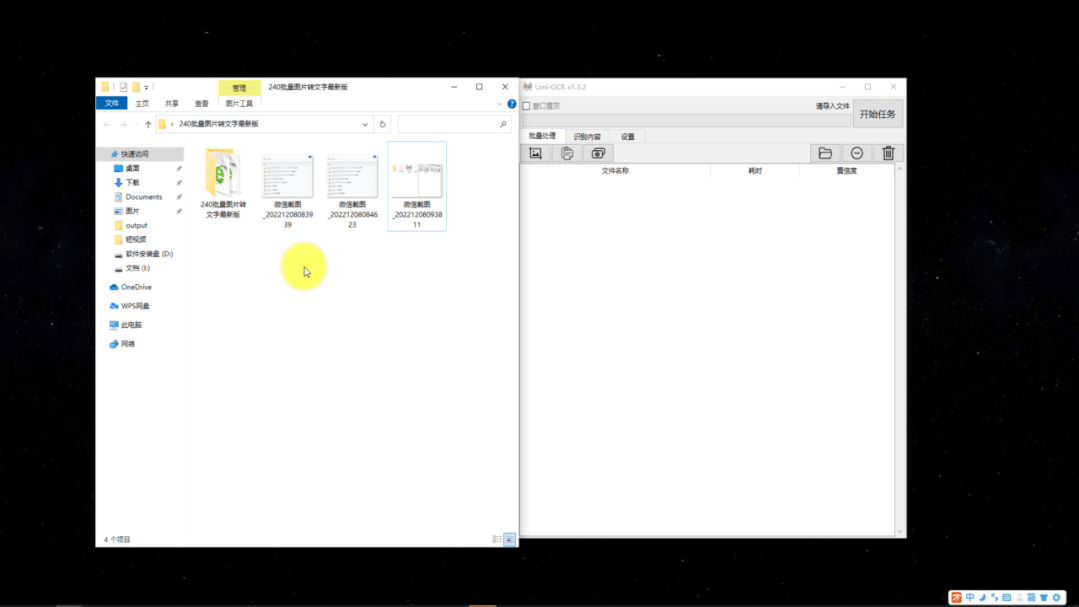Open the soft keyboard icon on IME toolbar
1079x607 pixels.
1007,597
